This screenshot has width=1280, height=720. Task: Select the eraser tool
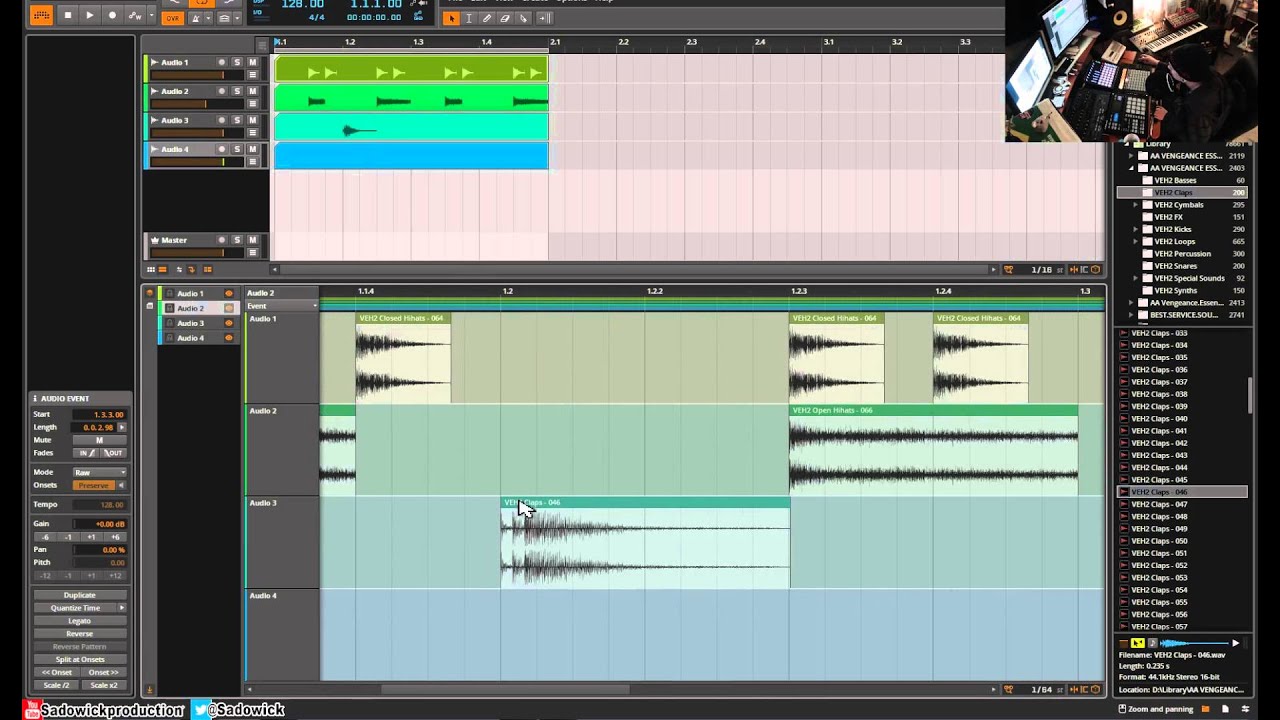pyautogui.click(x=505, y=18)
